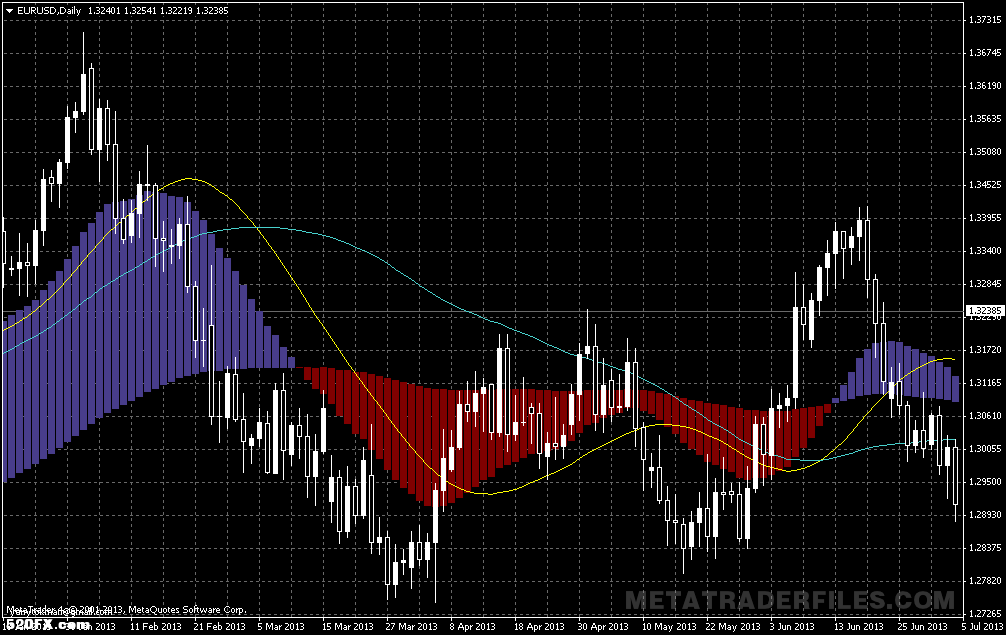Open the chart menu triangle beside EURUSD,Daily
The height and width of the screenshot is (635, 1006).
coord(10,11)
